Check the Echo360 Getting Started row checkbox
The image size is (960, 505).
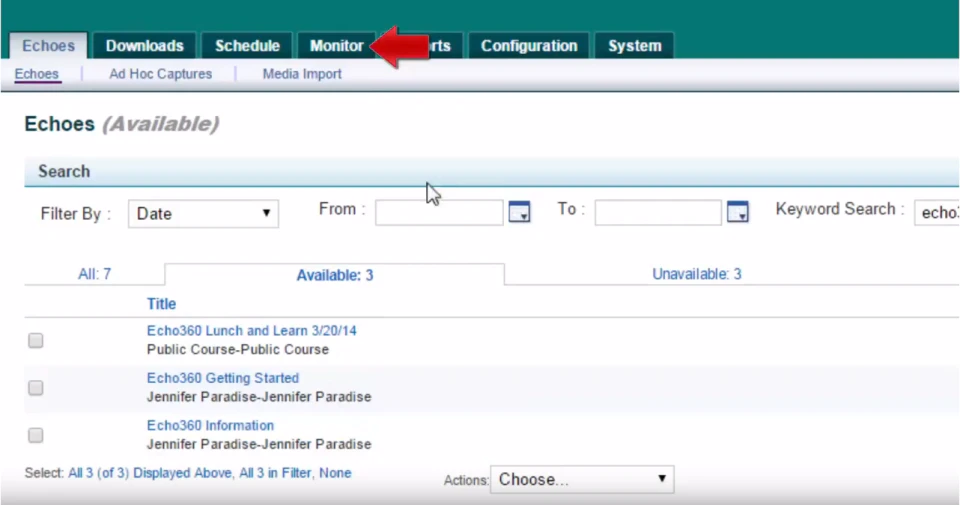point(36,387)
